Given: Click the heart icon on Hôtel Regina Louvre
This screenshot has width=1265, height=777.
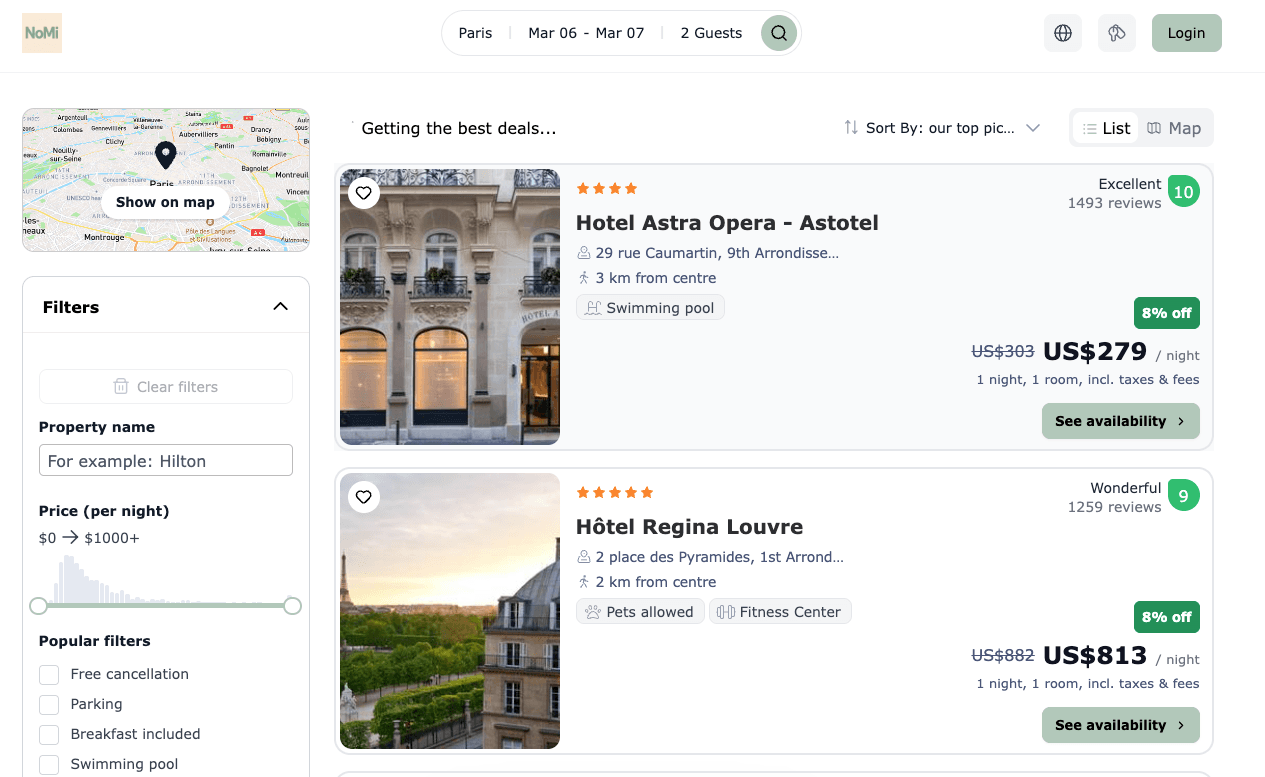Looking at the screenshot, I should [364, 497].
